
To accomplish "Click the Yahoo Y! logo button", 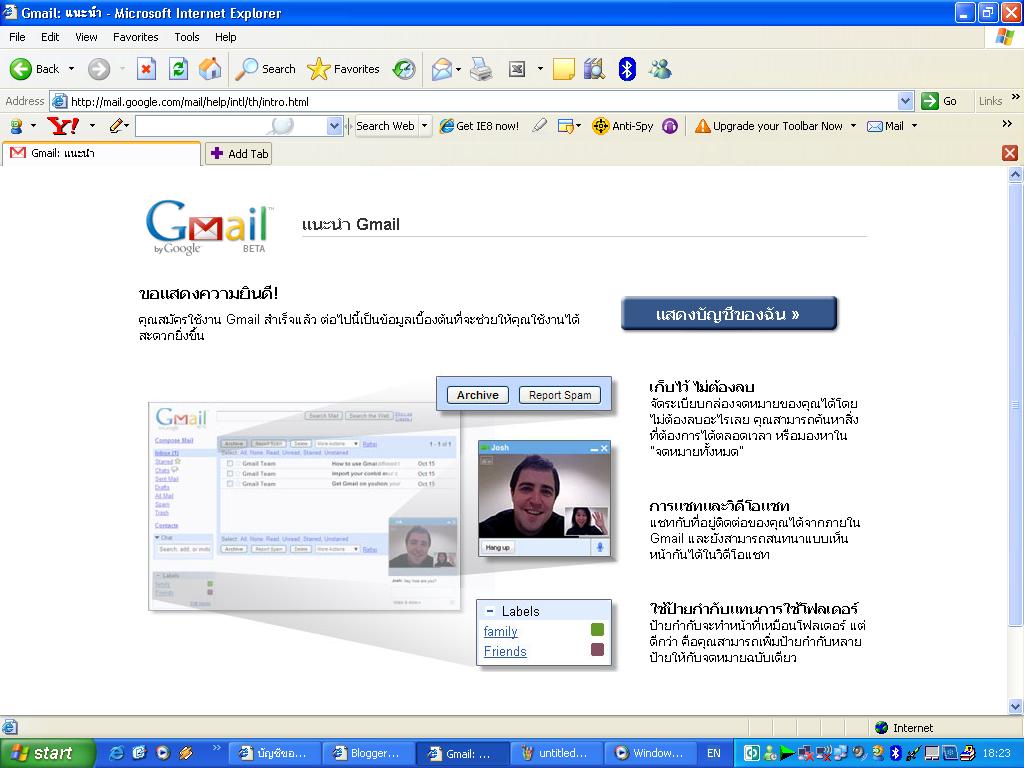I will [x=63, y=125].
